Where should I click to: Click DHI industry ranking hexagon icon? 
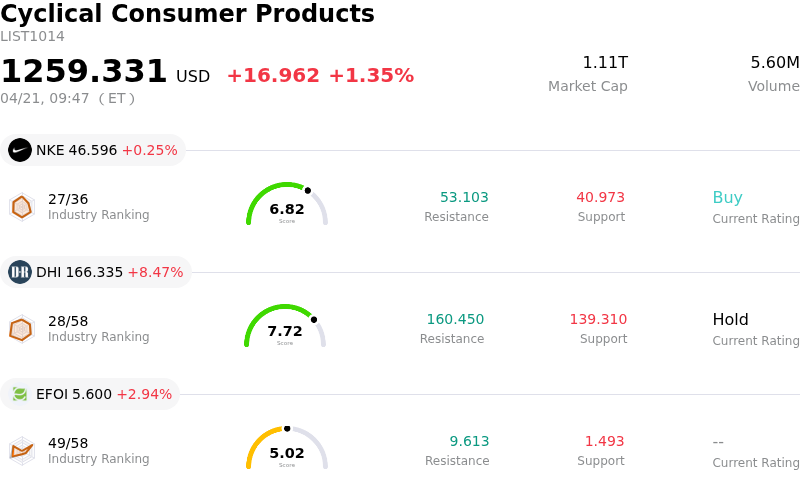pyautogui.click(x=21, y=328)
